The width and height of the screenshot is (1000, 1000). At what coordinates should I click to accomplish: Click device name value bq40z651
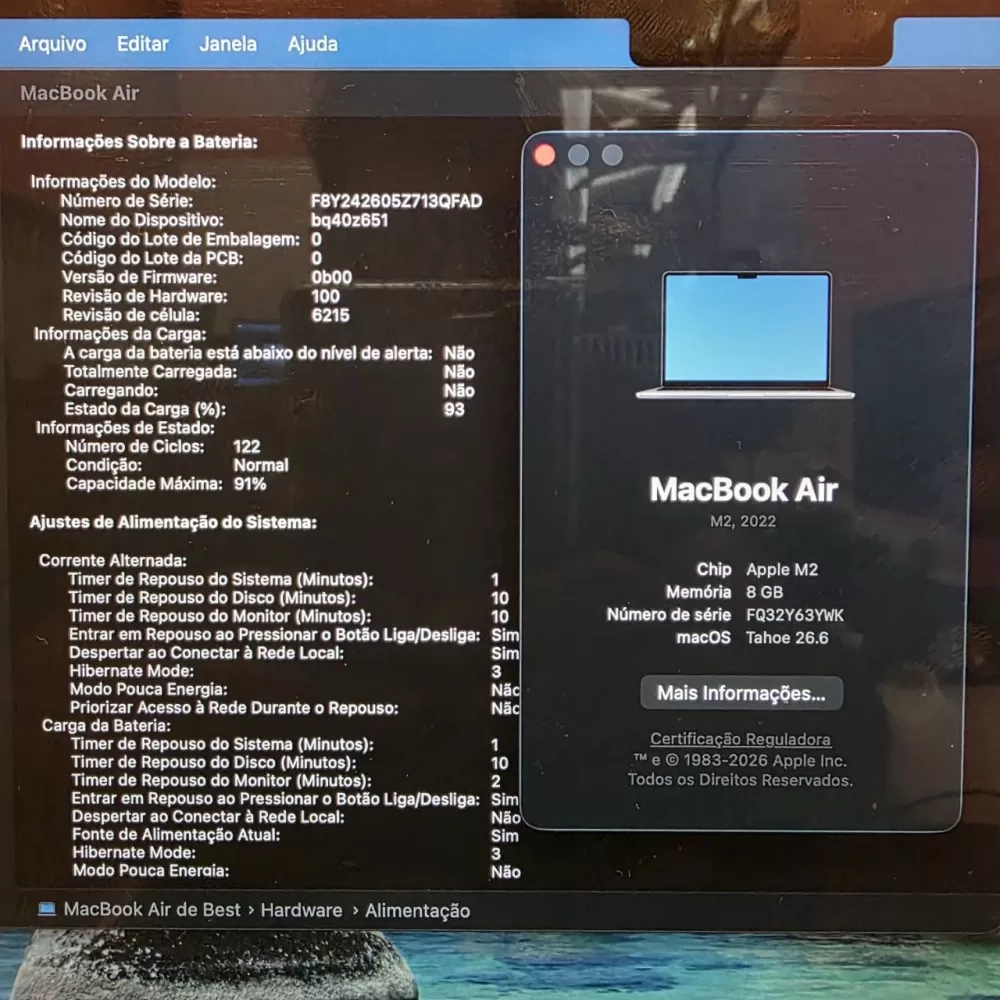point(349,221)
